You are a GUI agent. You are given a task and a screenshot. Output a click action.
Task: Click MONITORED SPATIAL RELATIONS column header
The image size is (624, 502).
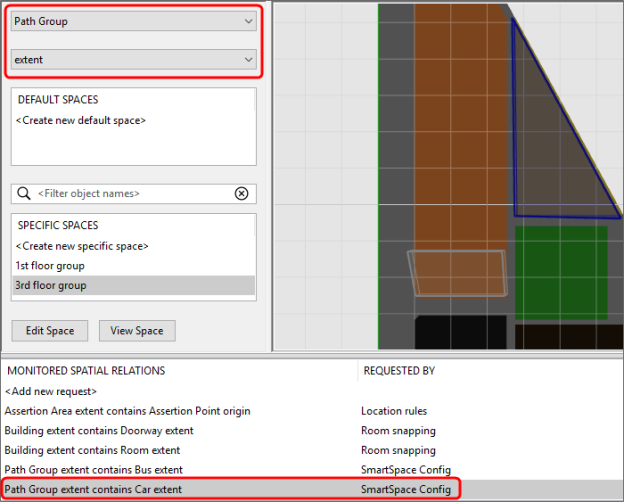(x=86, y=371)
